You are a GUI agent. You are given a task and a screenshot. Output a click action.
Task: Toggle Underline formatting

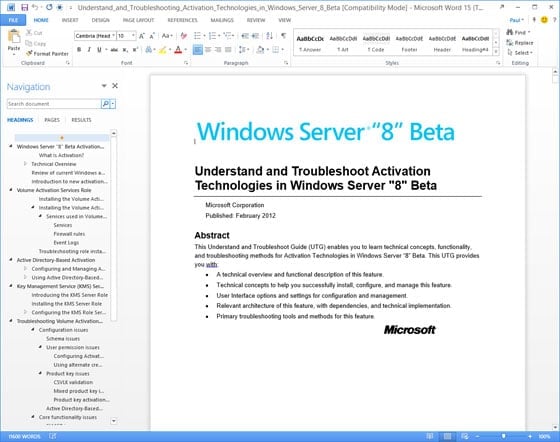pos(99,50)
